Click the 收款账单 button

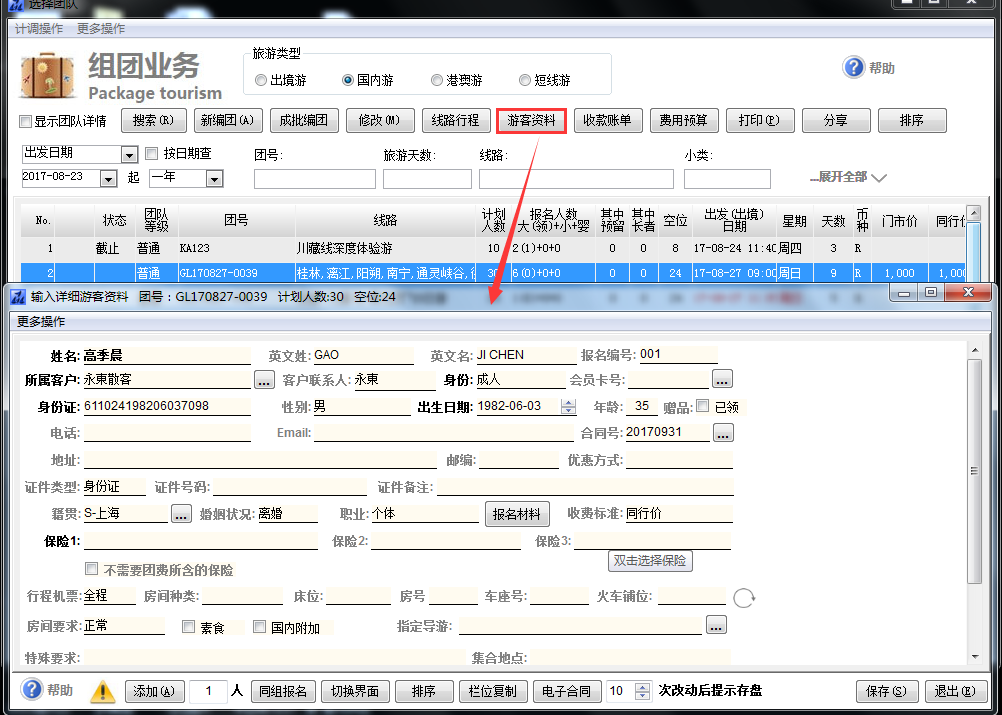[607, 120]
